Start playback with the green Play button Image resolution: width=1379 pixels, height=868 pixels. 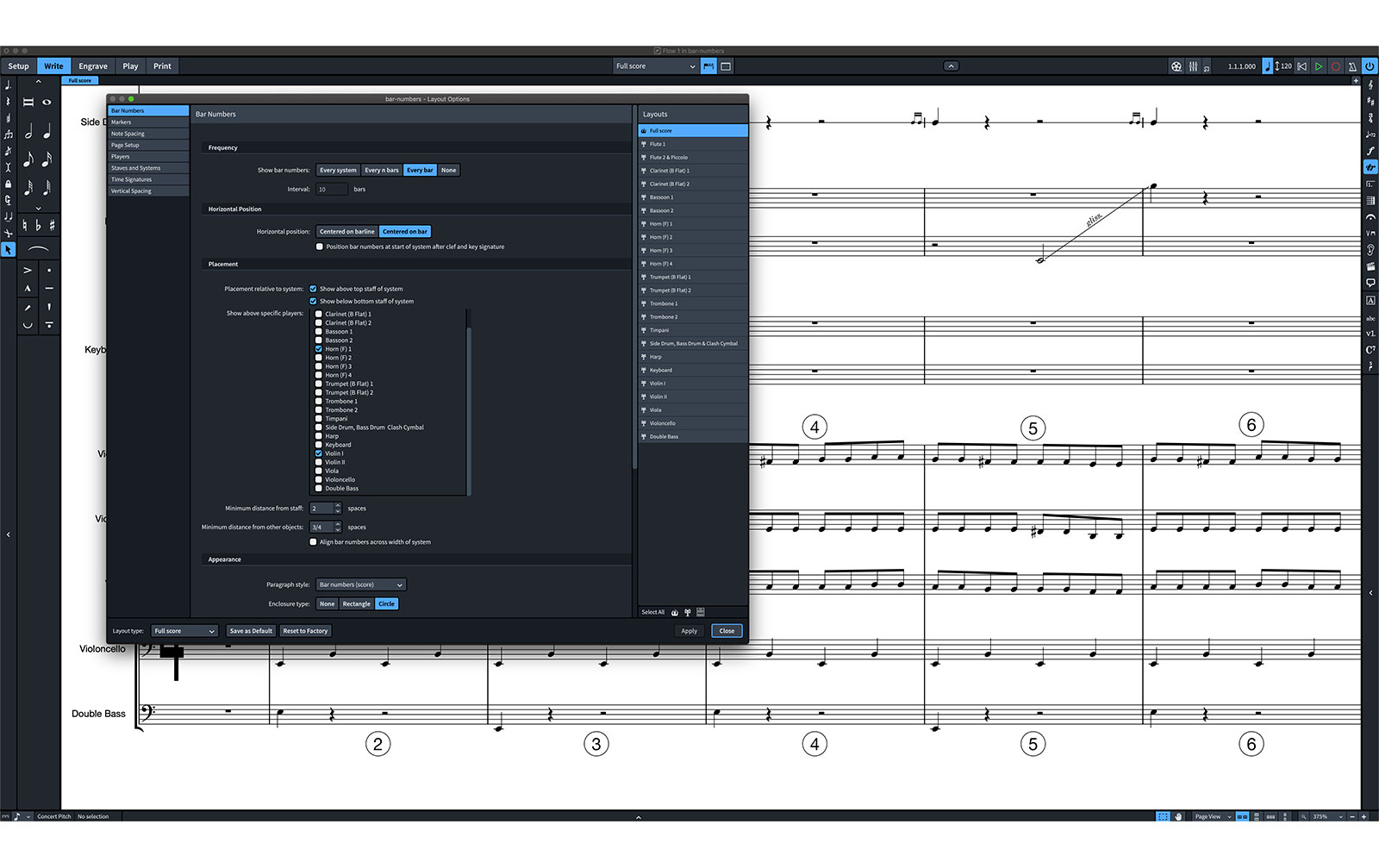click(1319, 66)
